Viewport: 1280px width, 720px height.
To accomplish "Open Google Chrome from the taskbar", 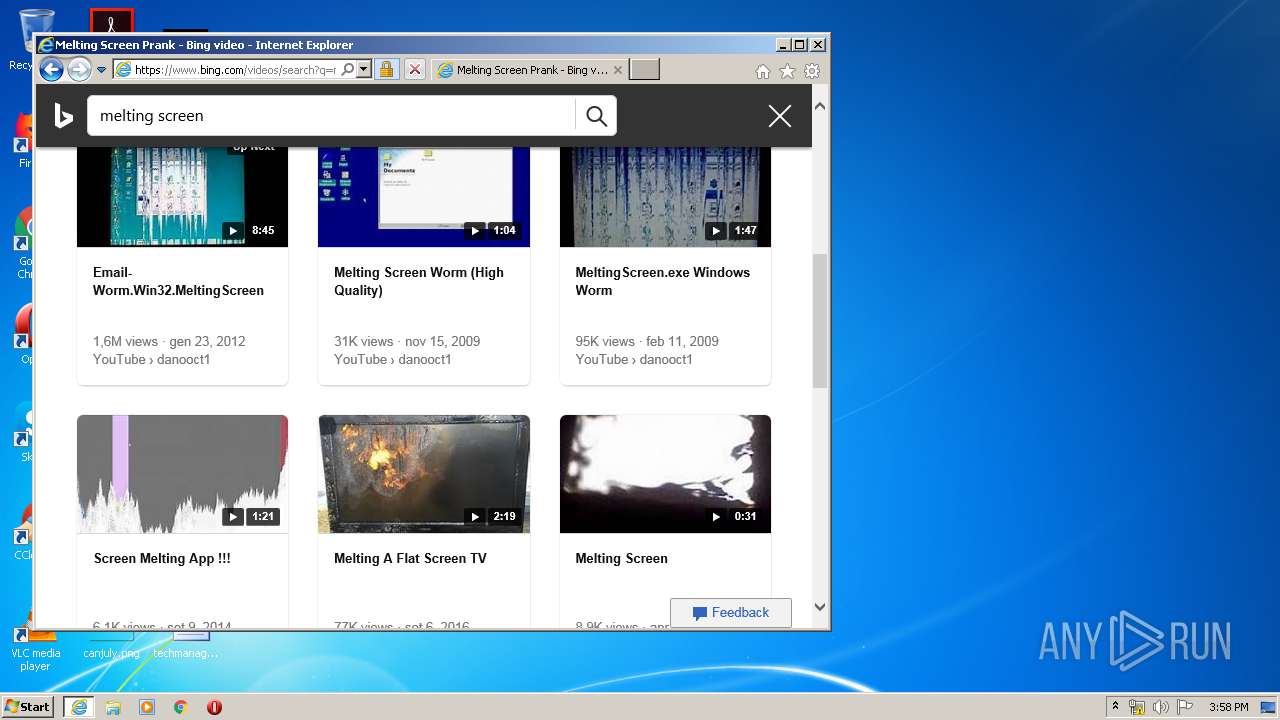I will (x=181, y=707).
